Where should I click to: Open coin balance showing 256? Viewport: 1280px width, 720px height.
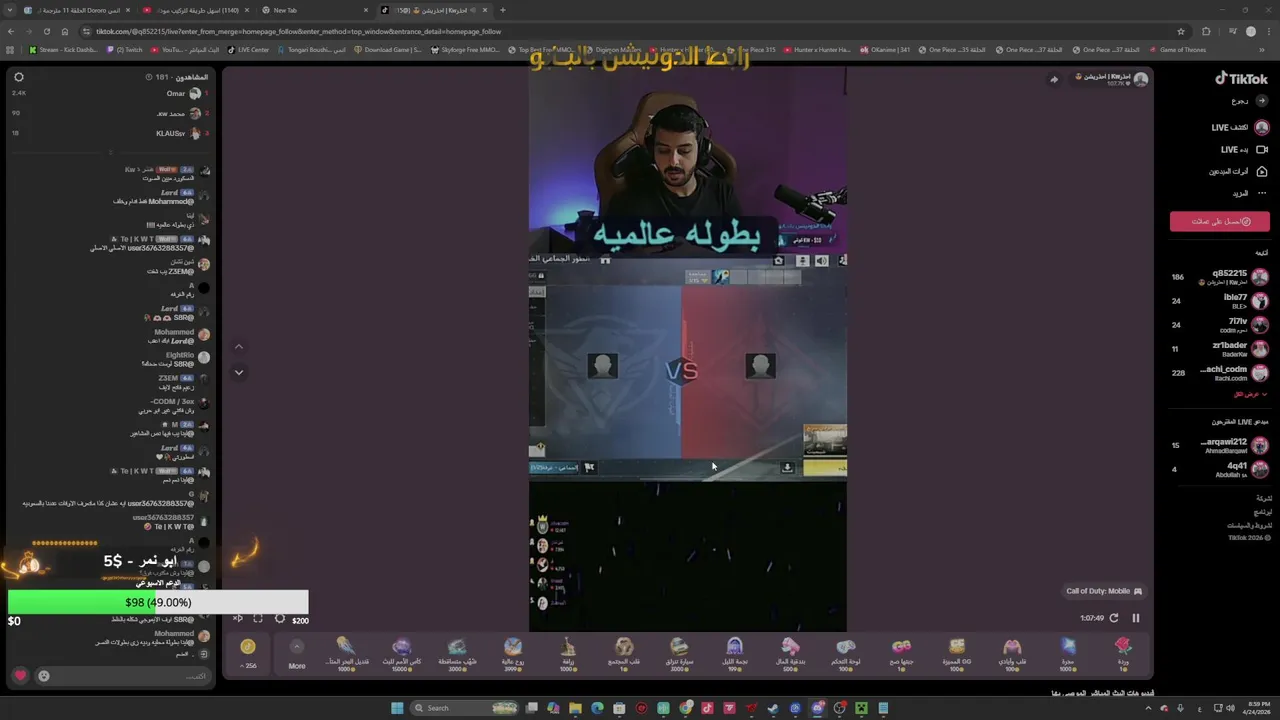tap(248, 653)
